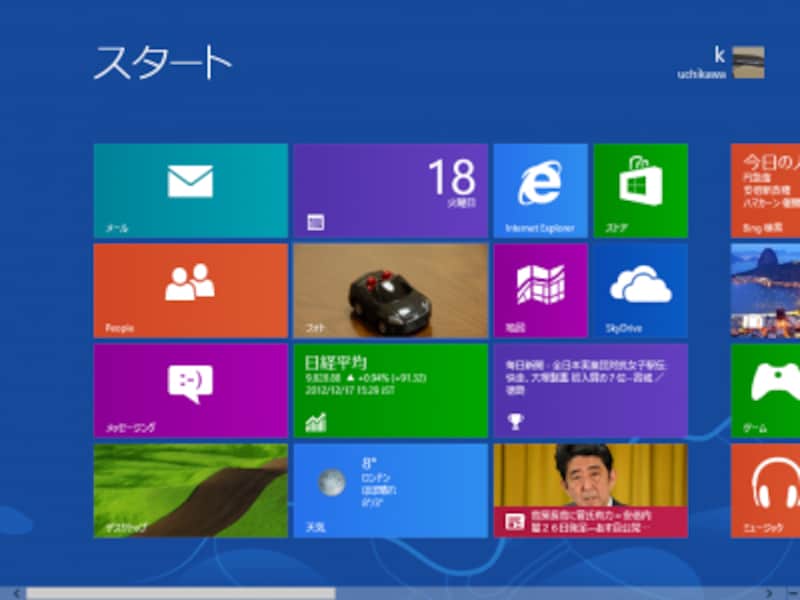Launch the Internet Explorer tile
Image resolution: width=800 pixels, height=600 pixels.
coord(541,191)
